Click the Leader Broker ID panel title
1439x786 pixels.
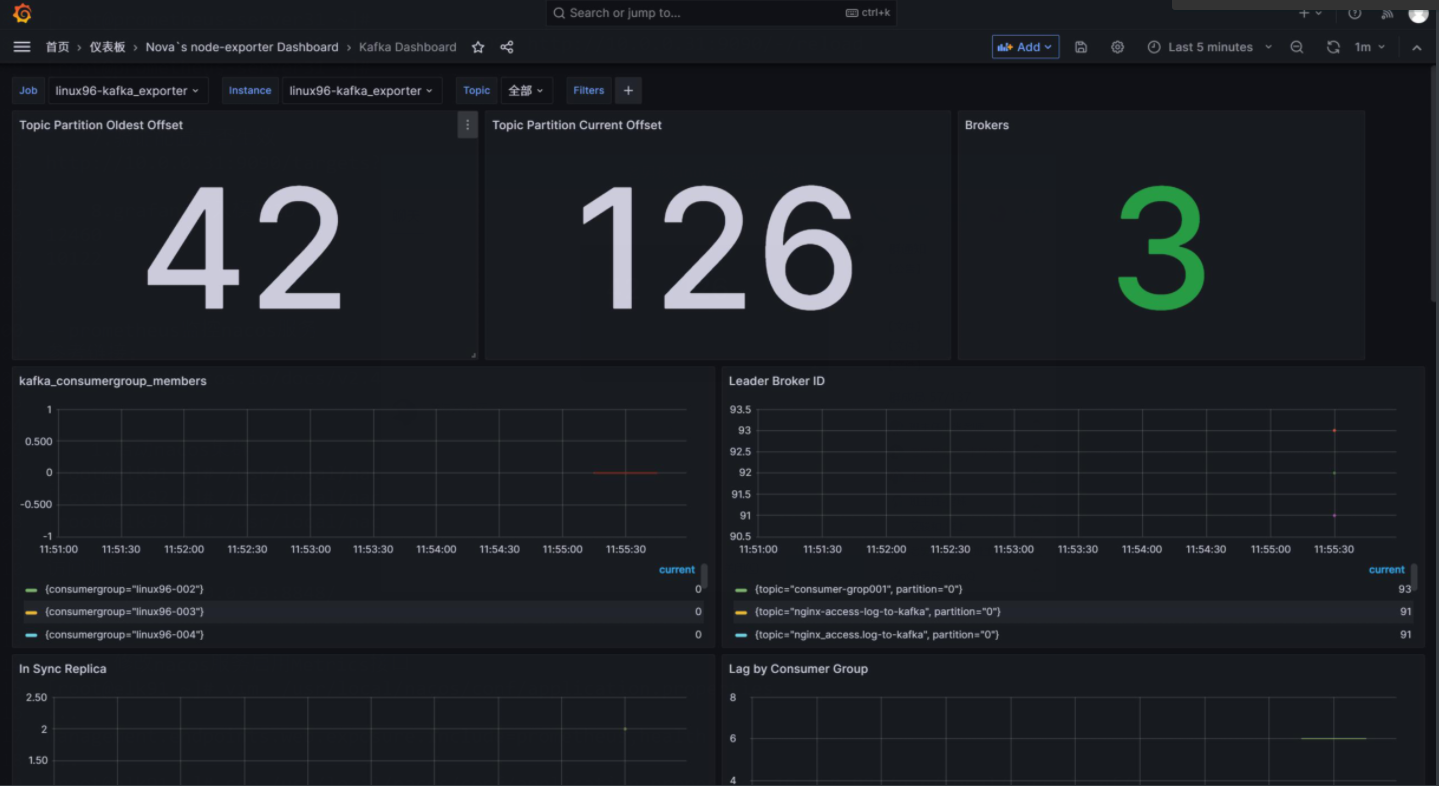click(x=777, y=381)
